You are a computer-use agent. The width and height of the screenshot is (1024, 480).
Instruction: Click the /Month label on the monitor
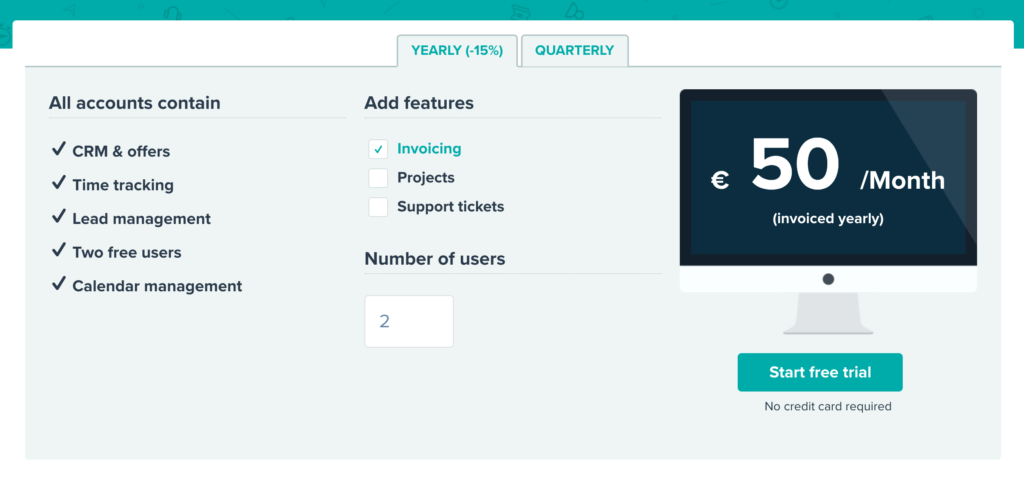(903, 180)
